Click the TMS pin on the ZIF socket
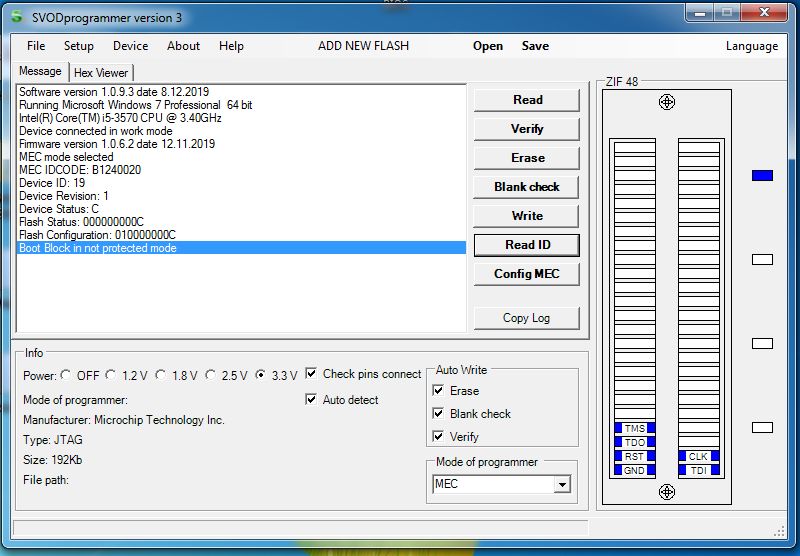 click(x=634, y=428)
